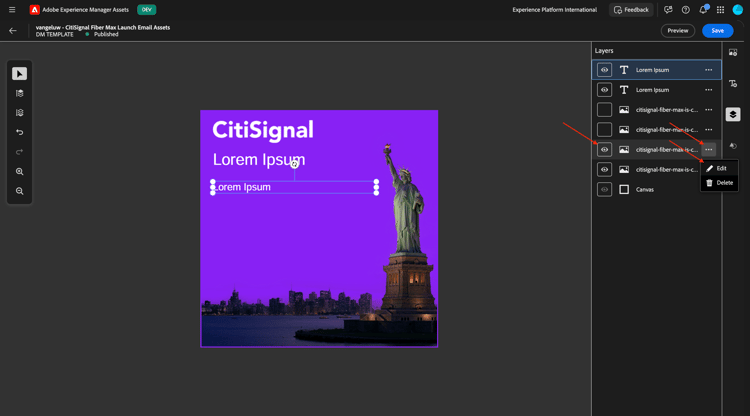Toggle the highlighted Layers stack icon
Screen dimensions: 750x416
point(733,114)
